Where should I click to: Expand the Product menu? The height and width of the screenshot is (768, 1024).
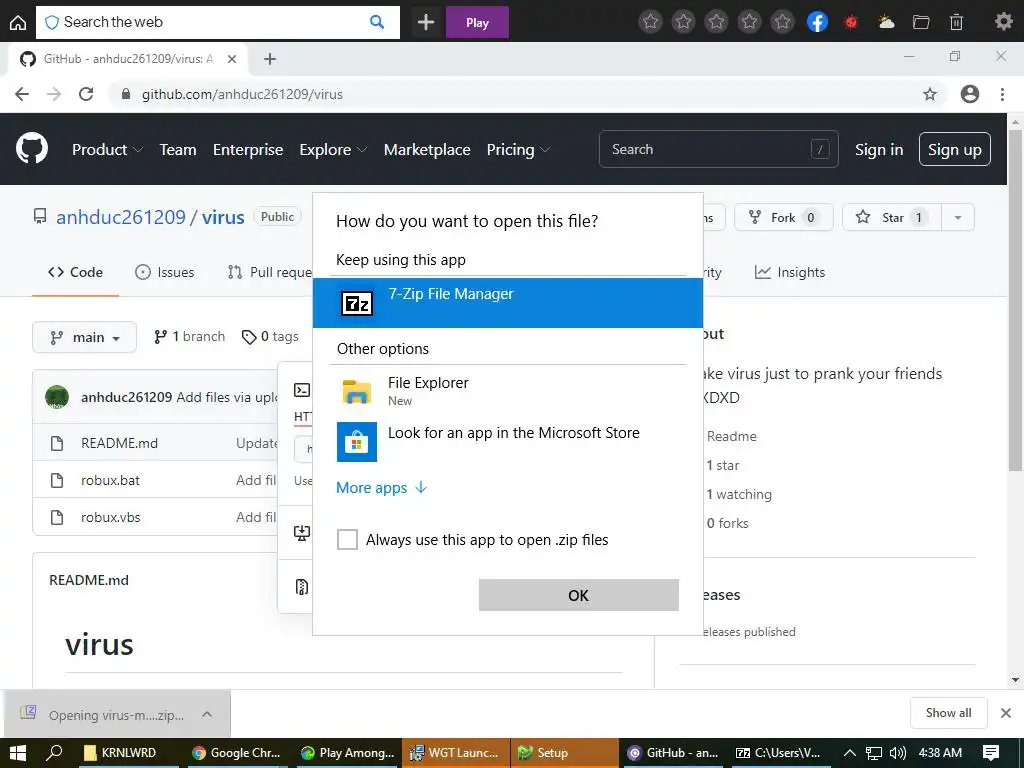click(107, 150)
